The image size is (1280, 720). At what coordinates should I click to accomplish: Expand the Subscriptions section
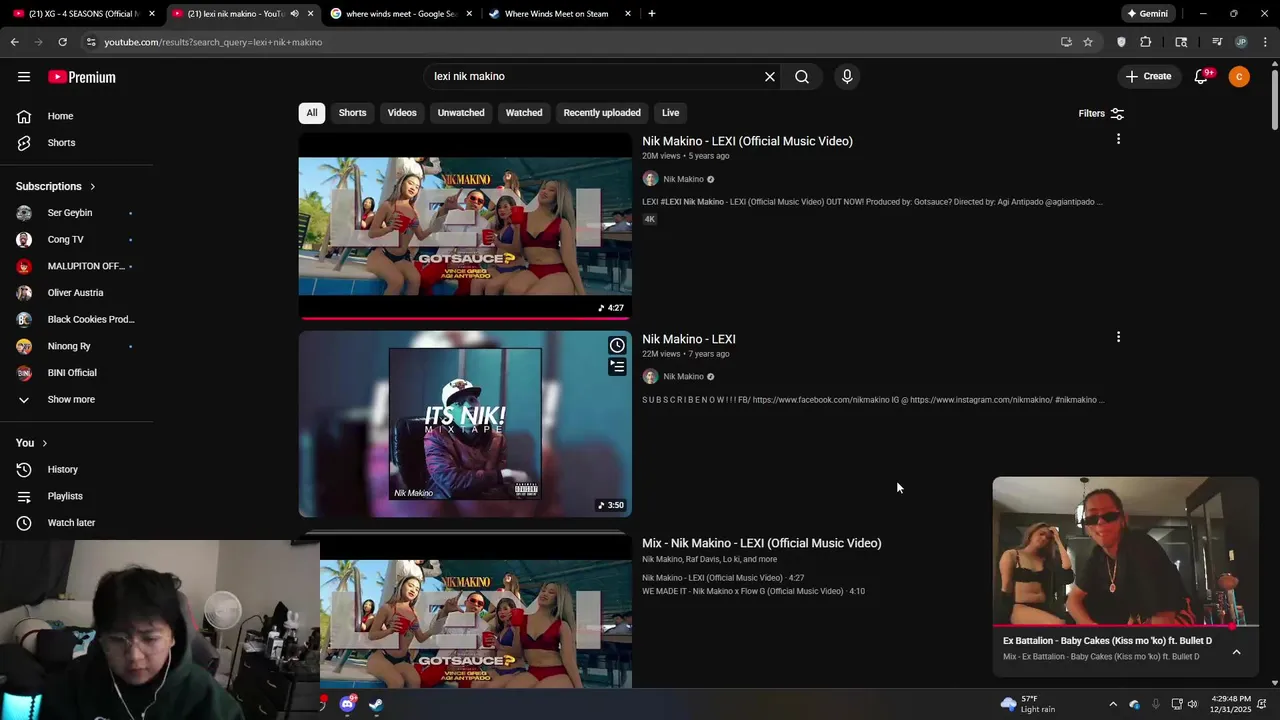coord(56,186)
